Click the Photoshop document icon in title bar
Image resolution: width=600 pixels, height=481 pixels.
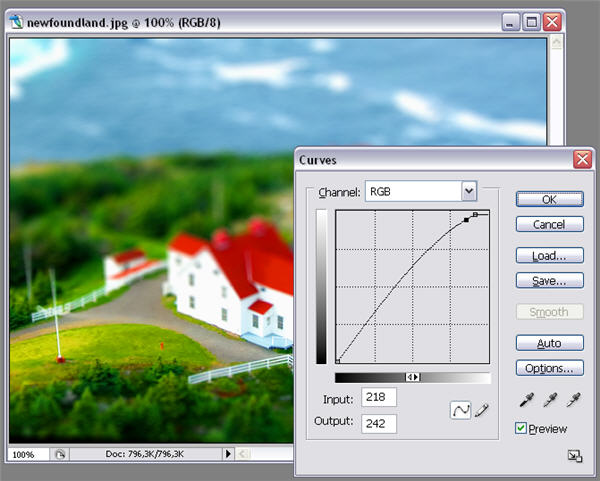(16, 21)
